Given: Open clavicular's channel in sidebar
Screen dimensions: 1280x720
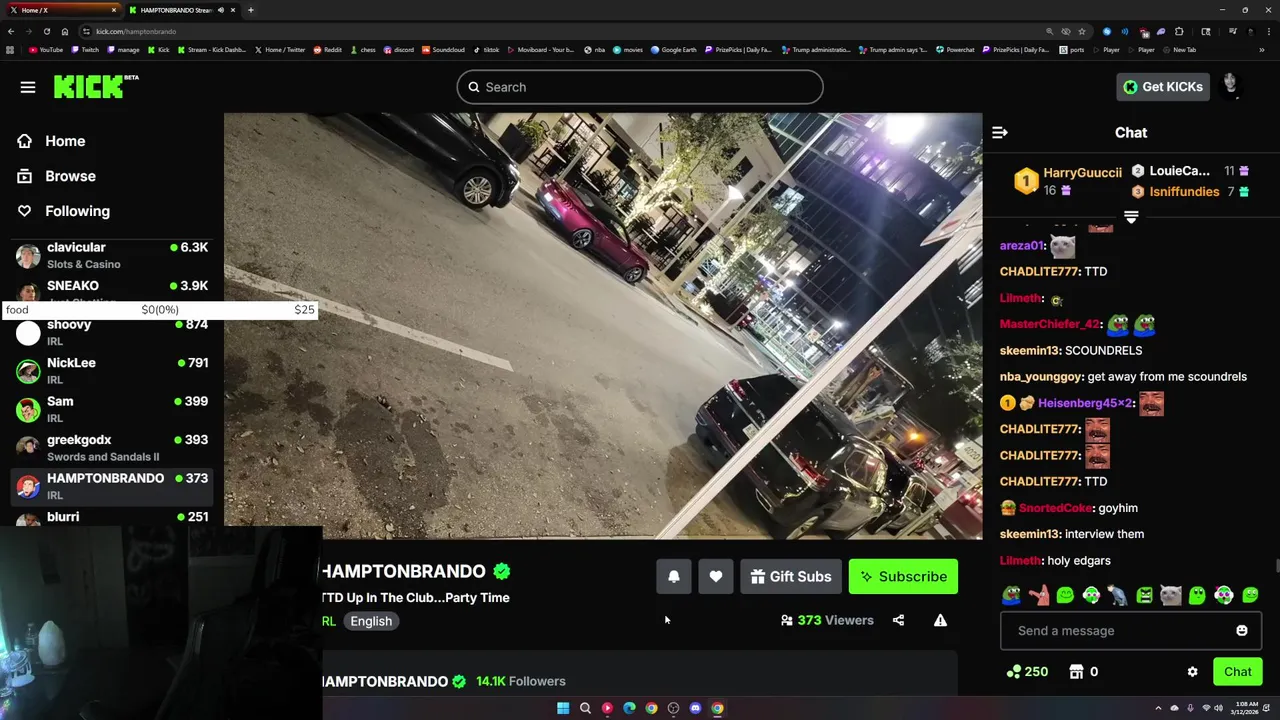Looking at the screenshot, I should tap(112, 255).
